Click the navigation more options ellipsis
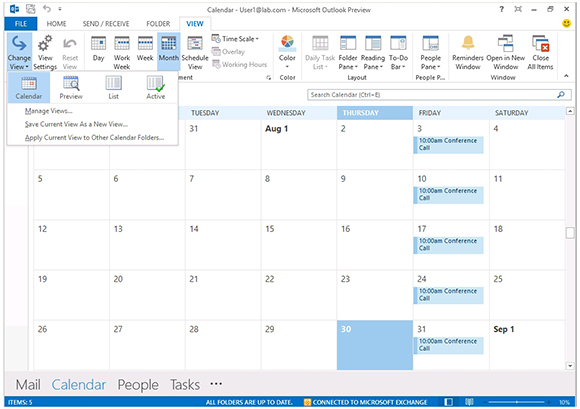This screenshot has height=409, width=580. coord(216,384)
